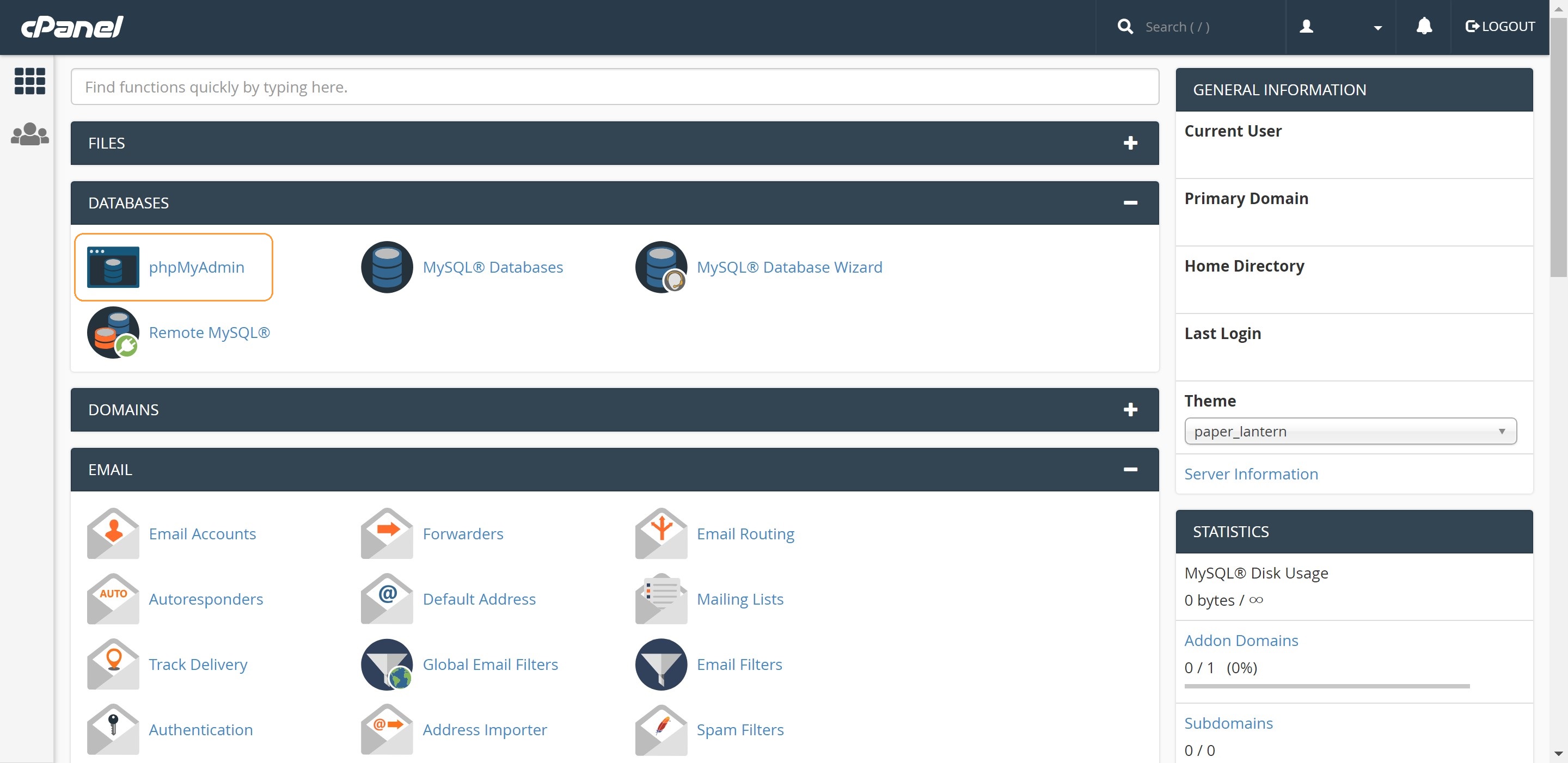Expand the DOMAINS section plus sign
The height and width of the screenshot is (763, 1568).
(x=1130, y=409)
